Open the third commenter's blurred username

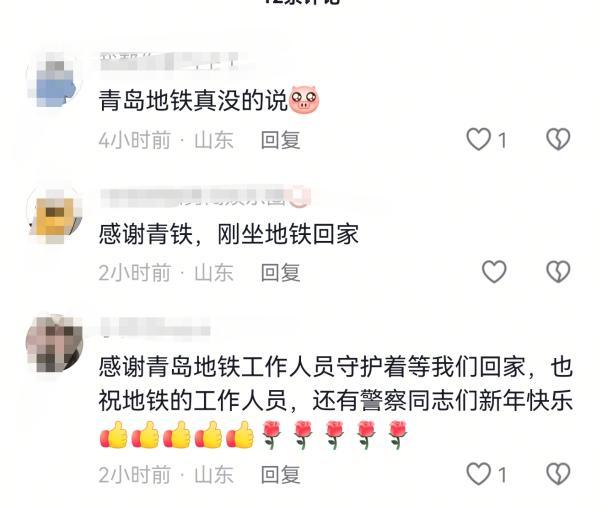[x=155, y=329]
